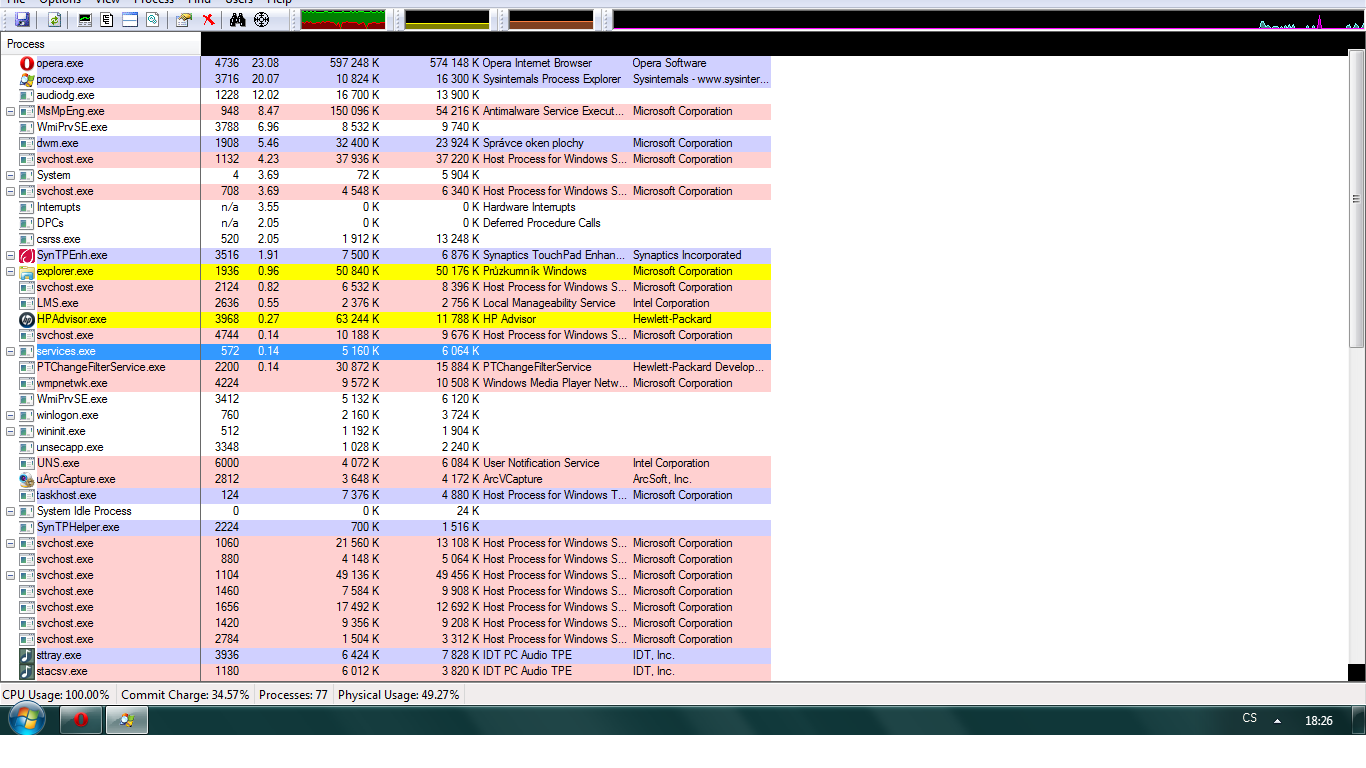Click the music note icon beside stacsv.exe
1366x768 pixels.
click(27, 671)
